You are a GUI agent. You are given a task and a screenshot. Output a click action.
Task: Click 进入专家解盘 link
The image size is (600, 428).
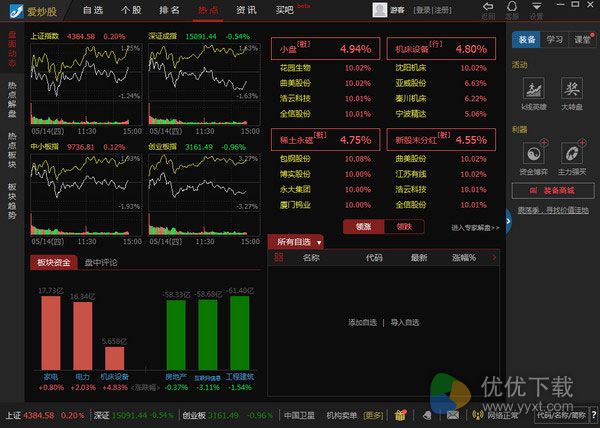(475, 228)
